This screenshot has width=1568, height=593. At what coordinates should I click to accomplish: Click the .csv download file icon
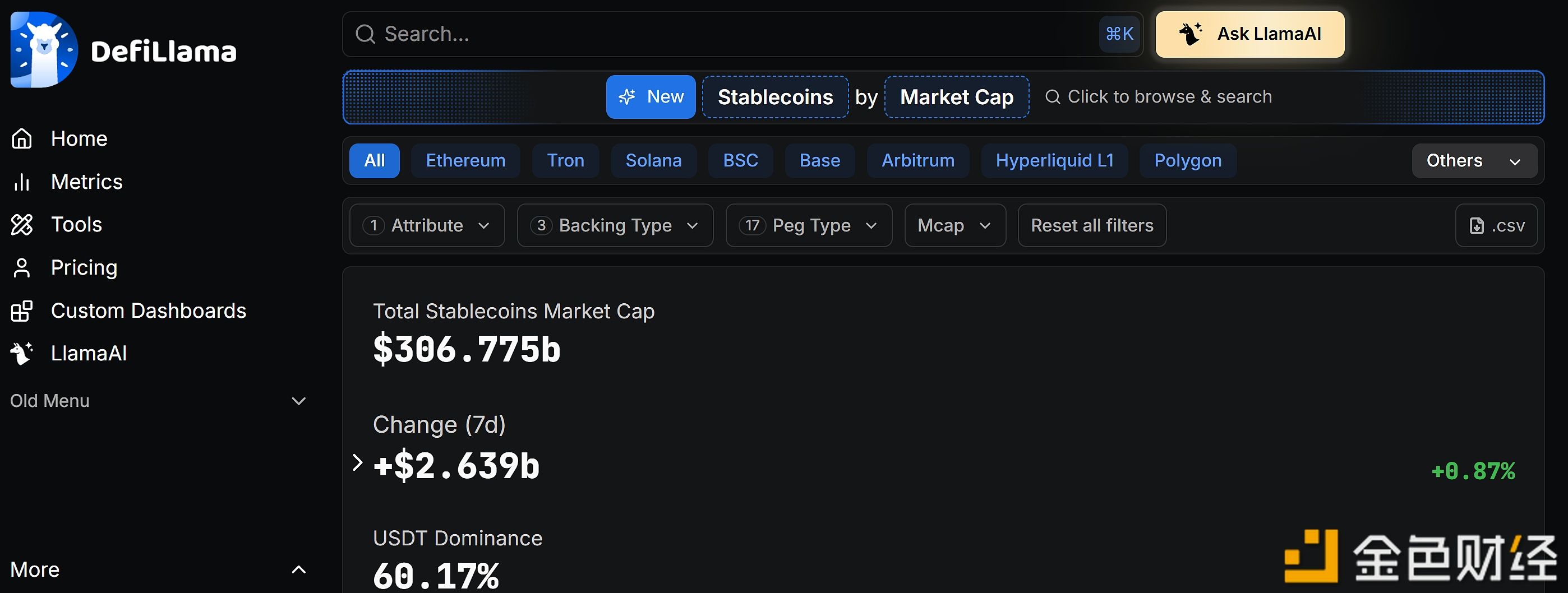pyautogui.click(x=1476, y=226)
